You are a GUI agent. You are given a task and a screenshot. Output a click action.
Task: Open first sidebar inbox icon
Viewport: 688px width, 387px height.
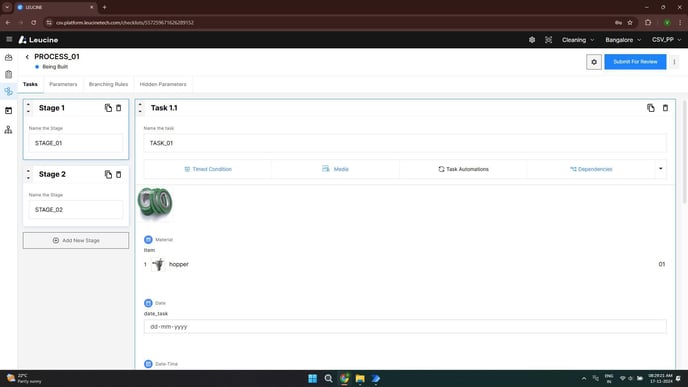pos(8,57)
